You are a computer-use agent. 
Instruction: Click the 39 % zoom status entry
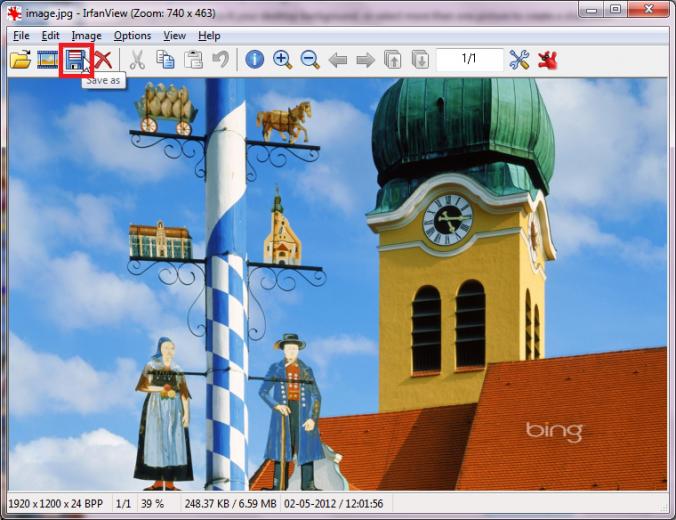pos(152,504)
